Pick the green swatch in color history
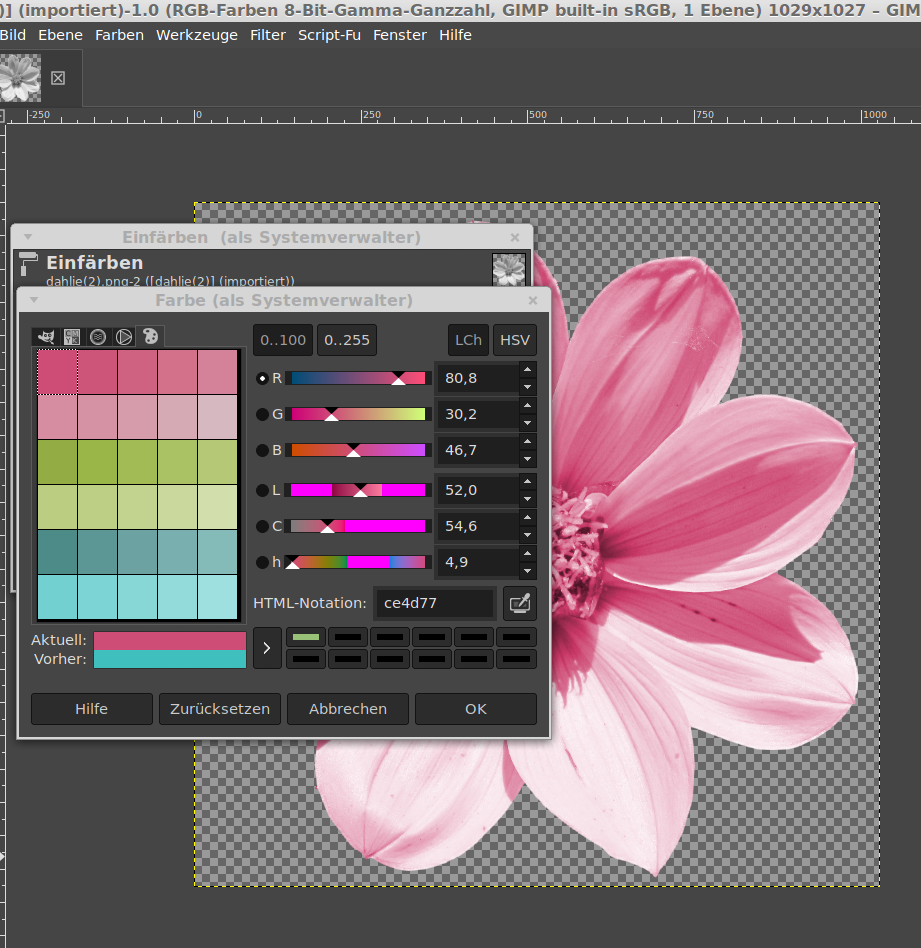Image resolution: width=921 pixels, height=948 pixels. [x=306, y=637]
